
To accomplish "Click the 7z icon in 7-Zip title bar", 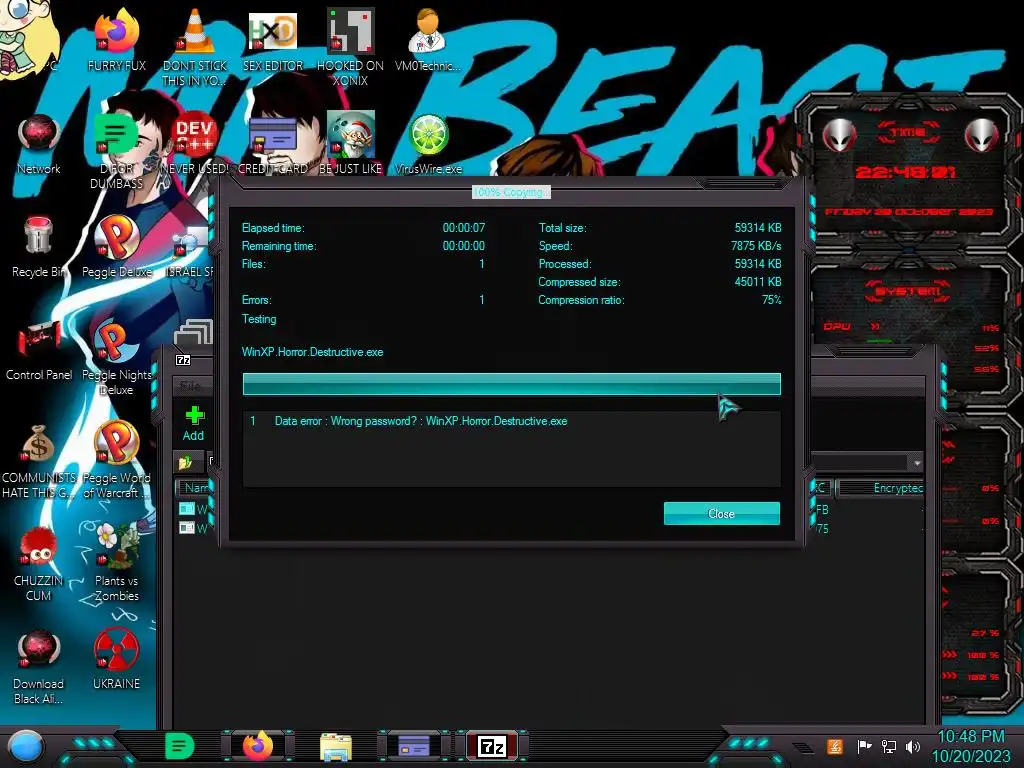I will [184, 360].
